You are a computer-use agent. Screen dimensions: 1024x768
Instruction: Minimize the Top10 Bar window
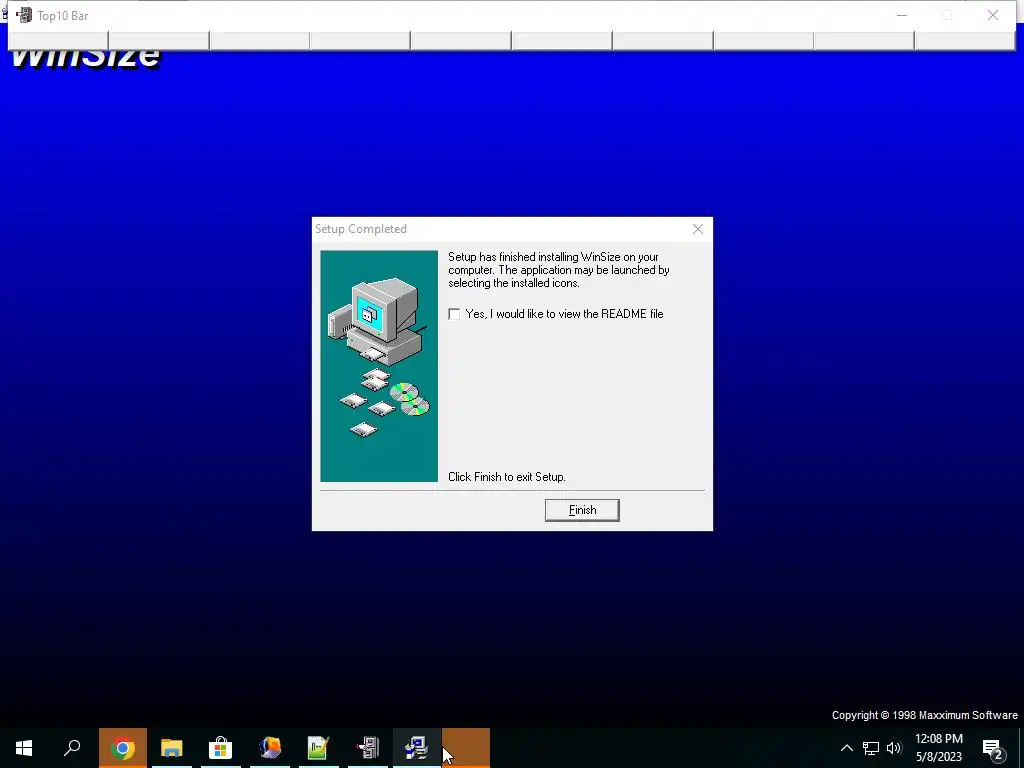click(x=902, y=15)
